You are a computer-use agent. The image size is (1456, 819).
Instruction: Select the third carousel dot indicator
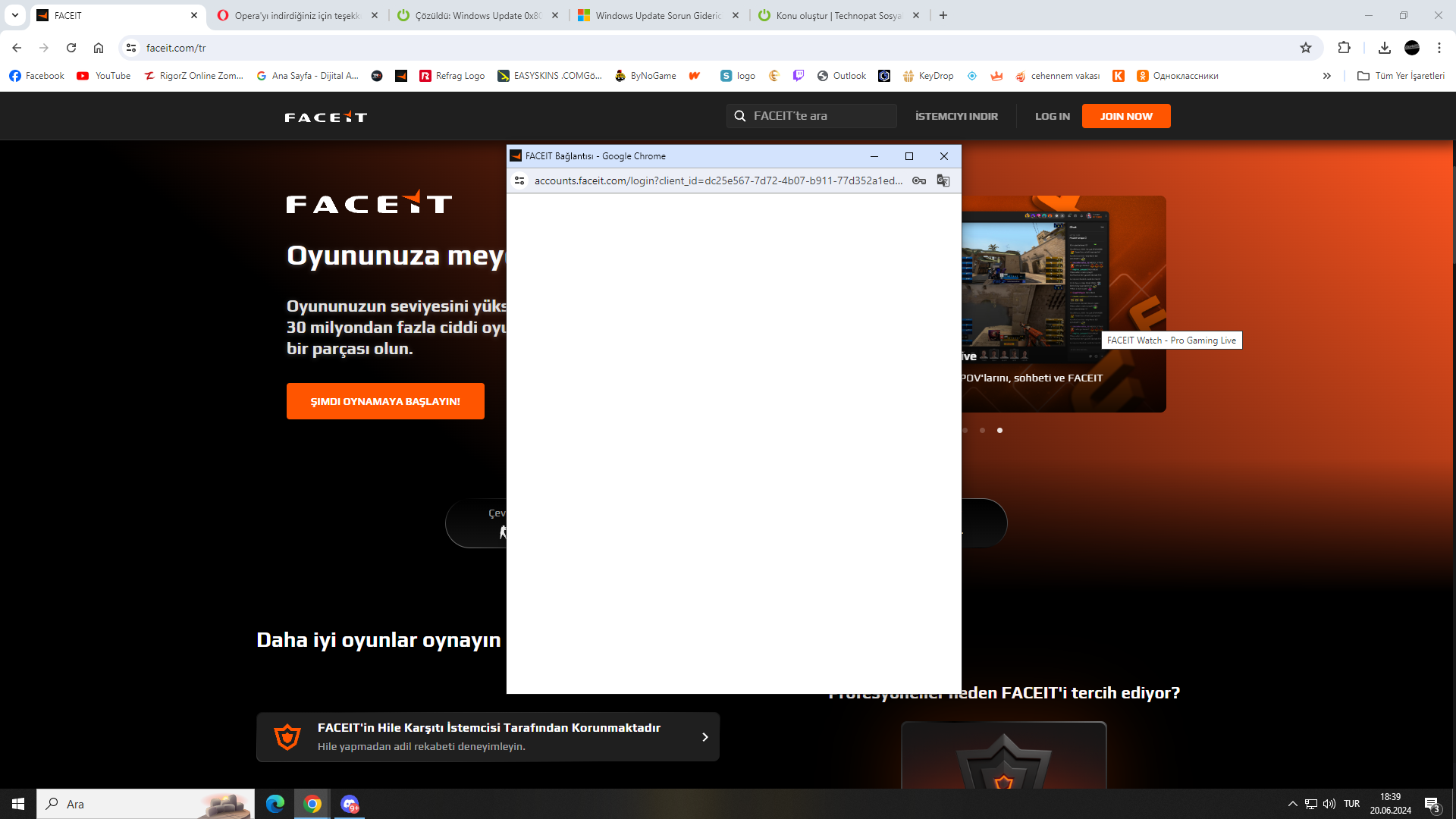[x=999, y=430]
